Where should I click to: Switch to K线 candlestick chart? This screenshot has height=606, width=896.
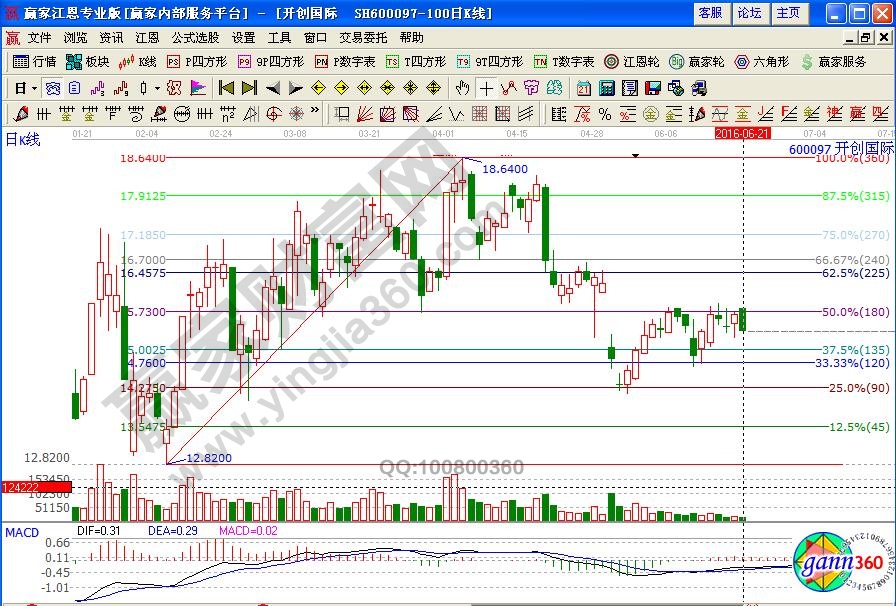pos(138,62)
